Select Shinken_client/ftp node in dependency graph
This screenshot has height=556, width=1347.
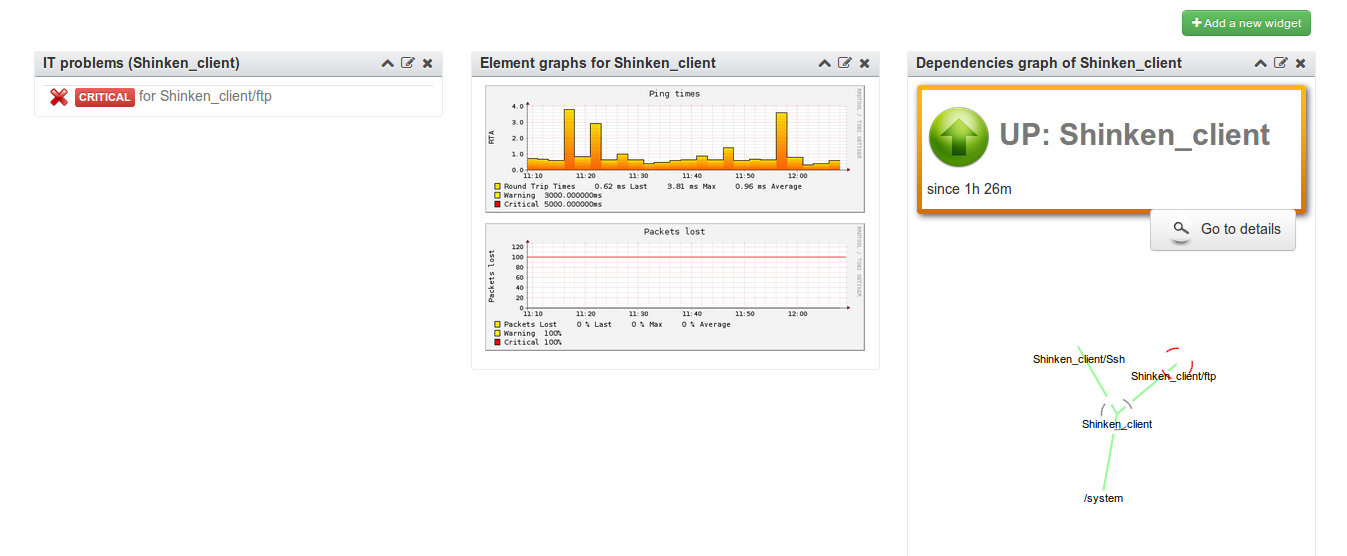coord(1173,377)
